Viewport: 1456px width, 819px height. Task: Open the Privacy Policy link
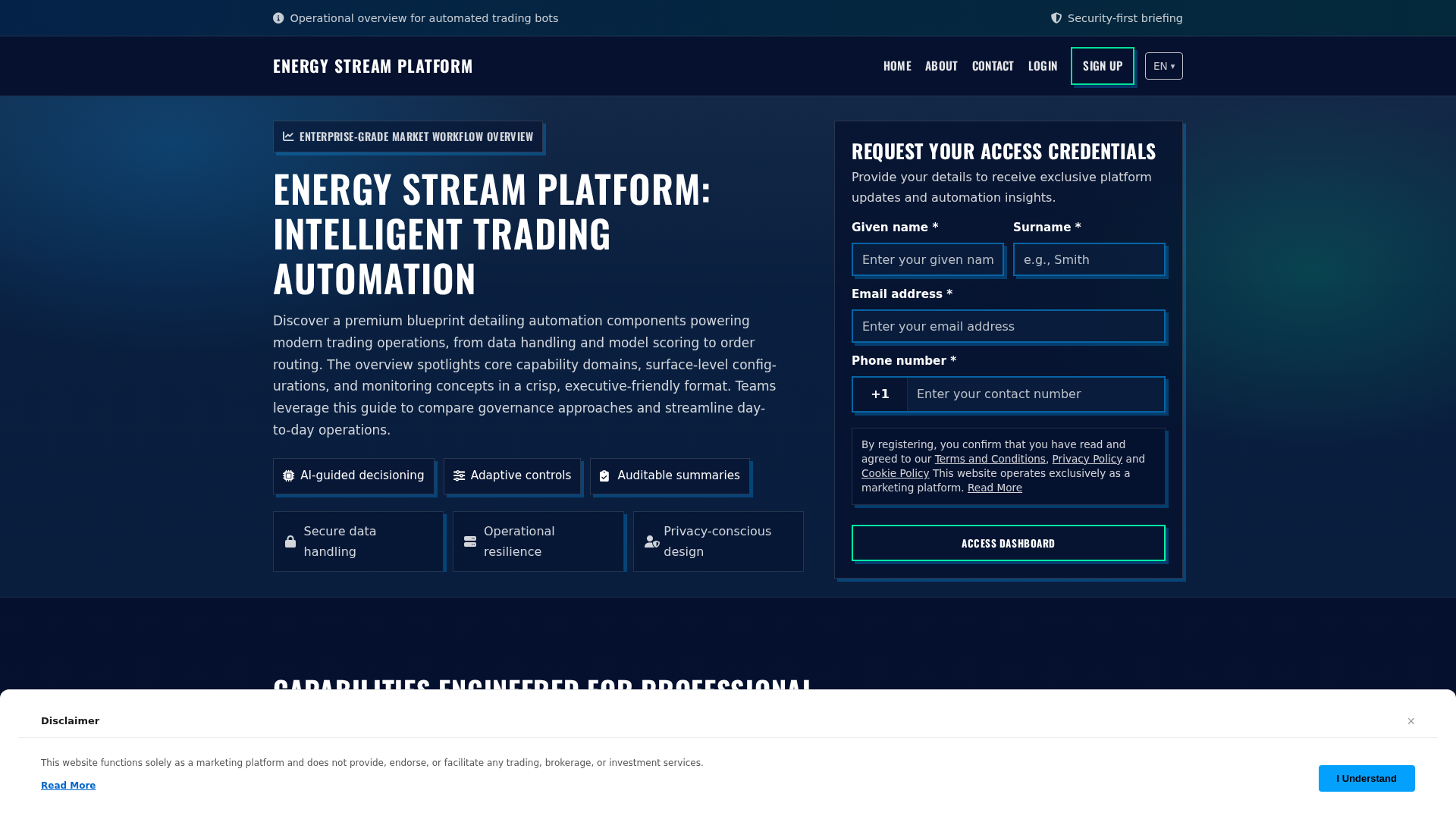pos(1087,459)
